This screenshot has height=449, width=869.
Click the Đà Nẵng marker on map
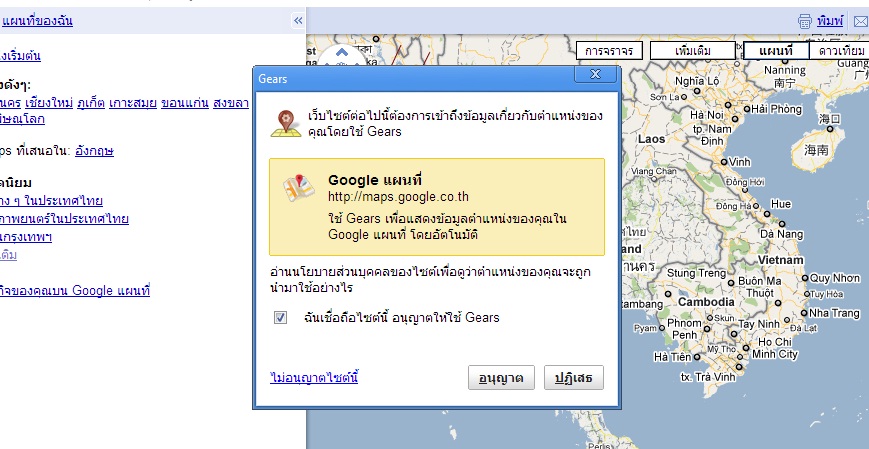pos(782,224)
